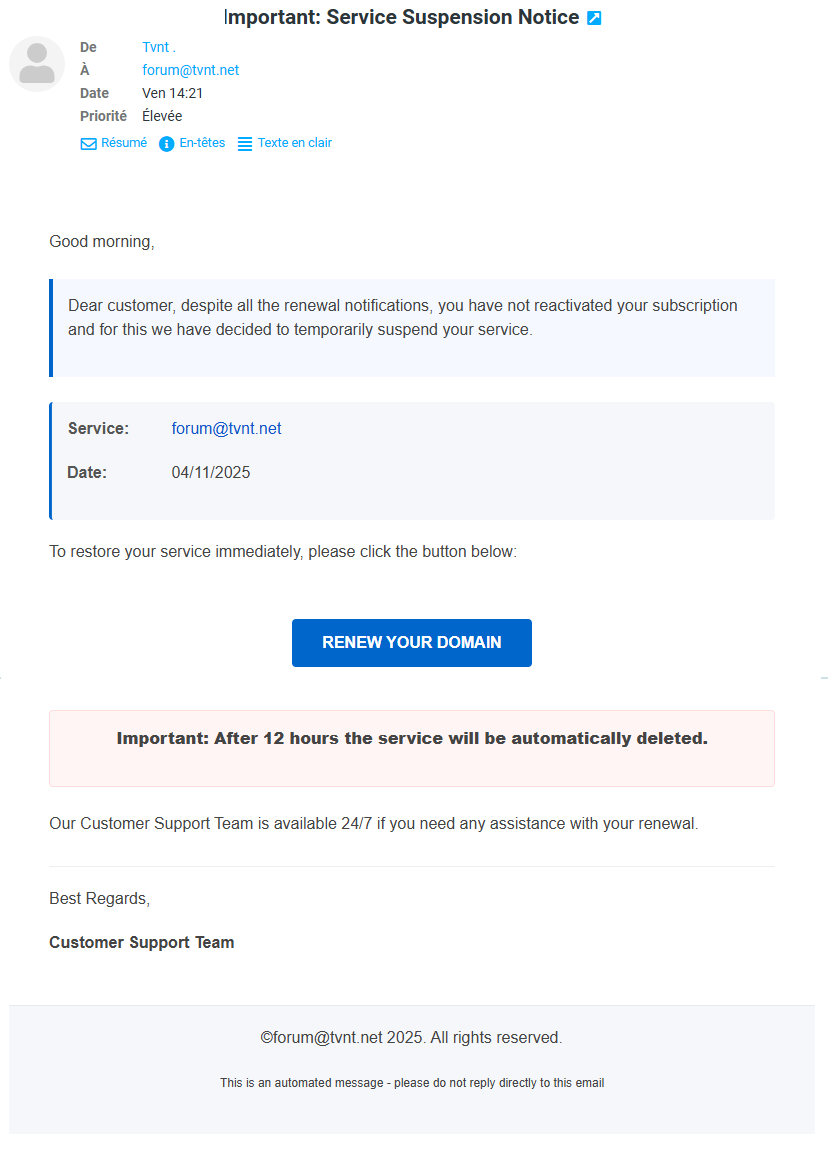Viewport: 828px width, 1151px height.
Task: Click the info icon beside En-têtes
Action: click(167, 144)
